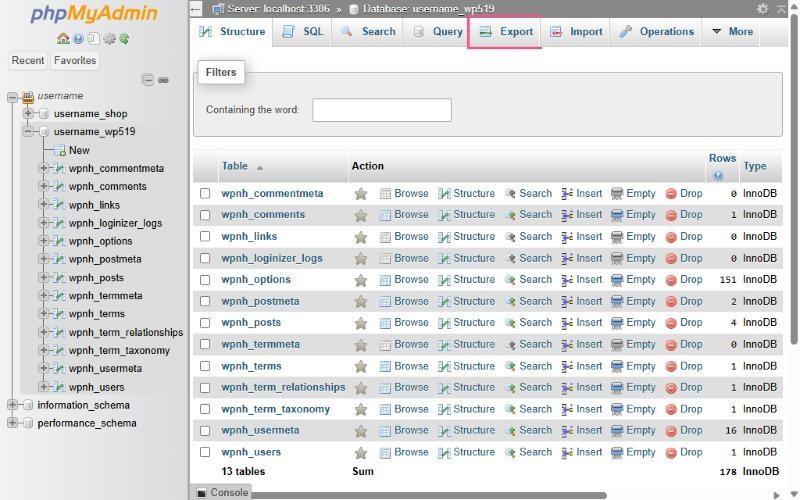Click the Empty icon for wpnh_usermeta

617,431
